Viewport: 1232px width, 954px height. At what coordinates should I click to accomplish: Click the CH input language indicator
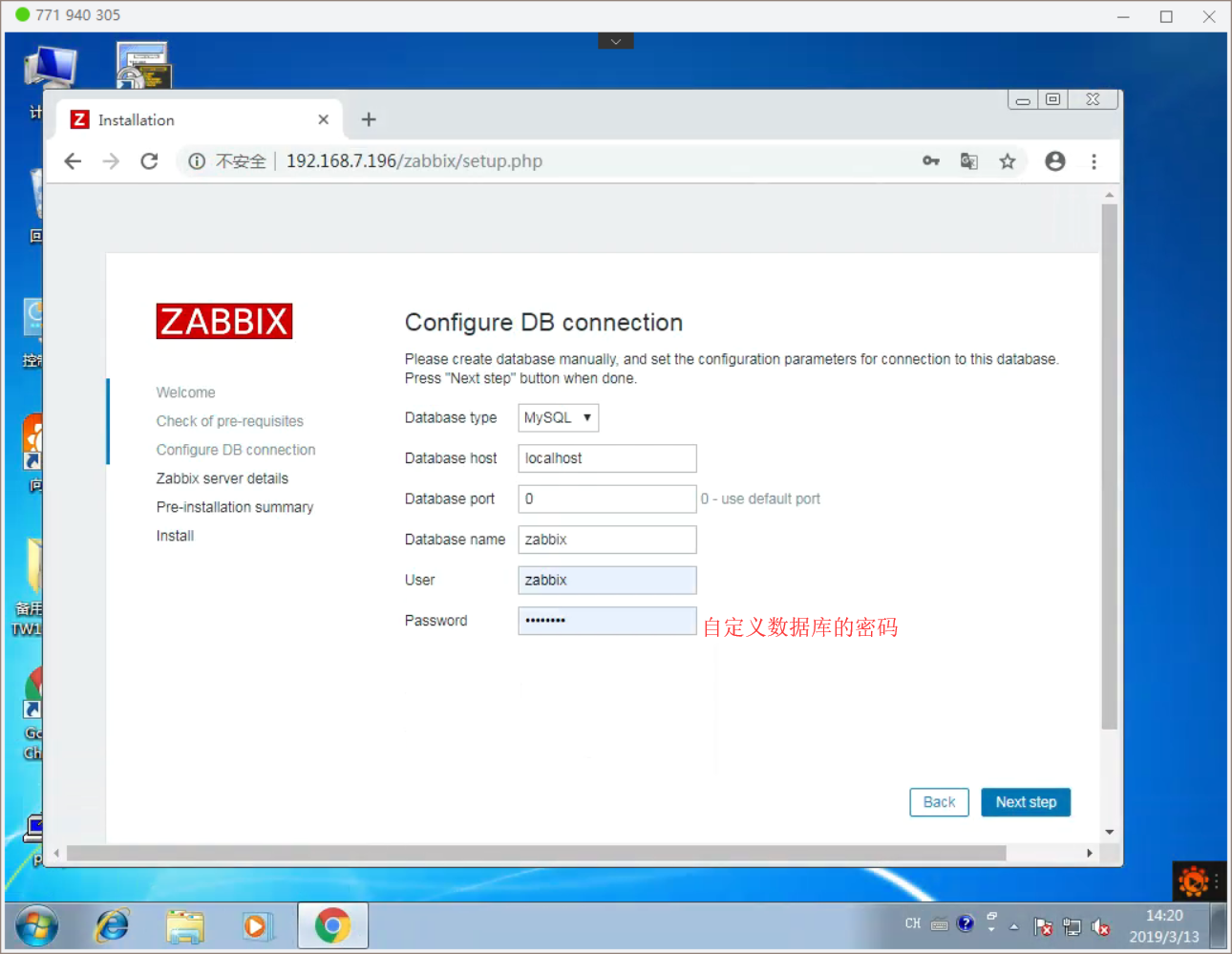[x=913, y=923]
